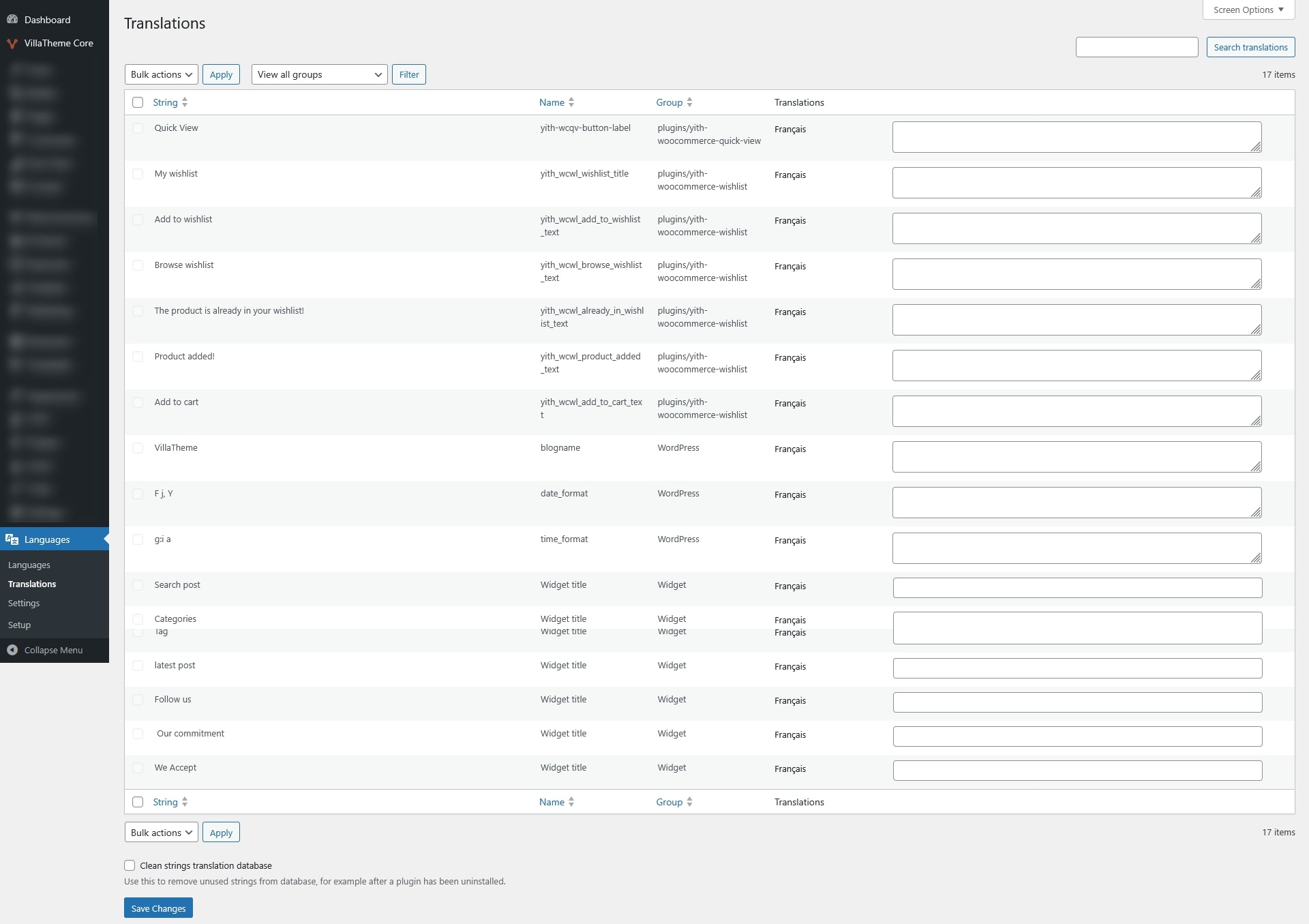Check the select-all checkbox in table header
This screenshot has height=924, width=1309.
(x=138, y=102)
